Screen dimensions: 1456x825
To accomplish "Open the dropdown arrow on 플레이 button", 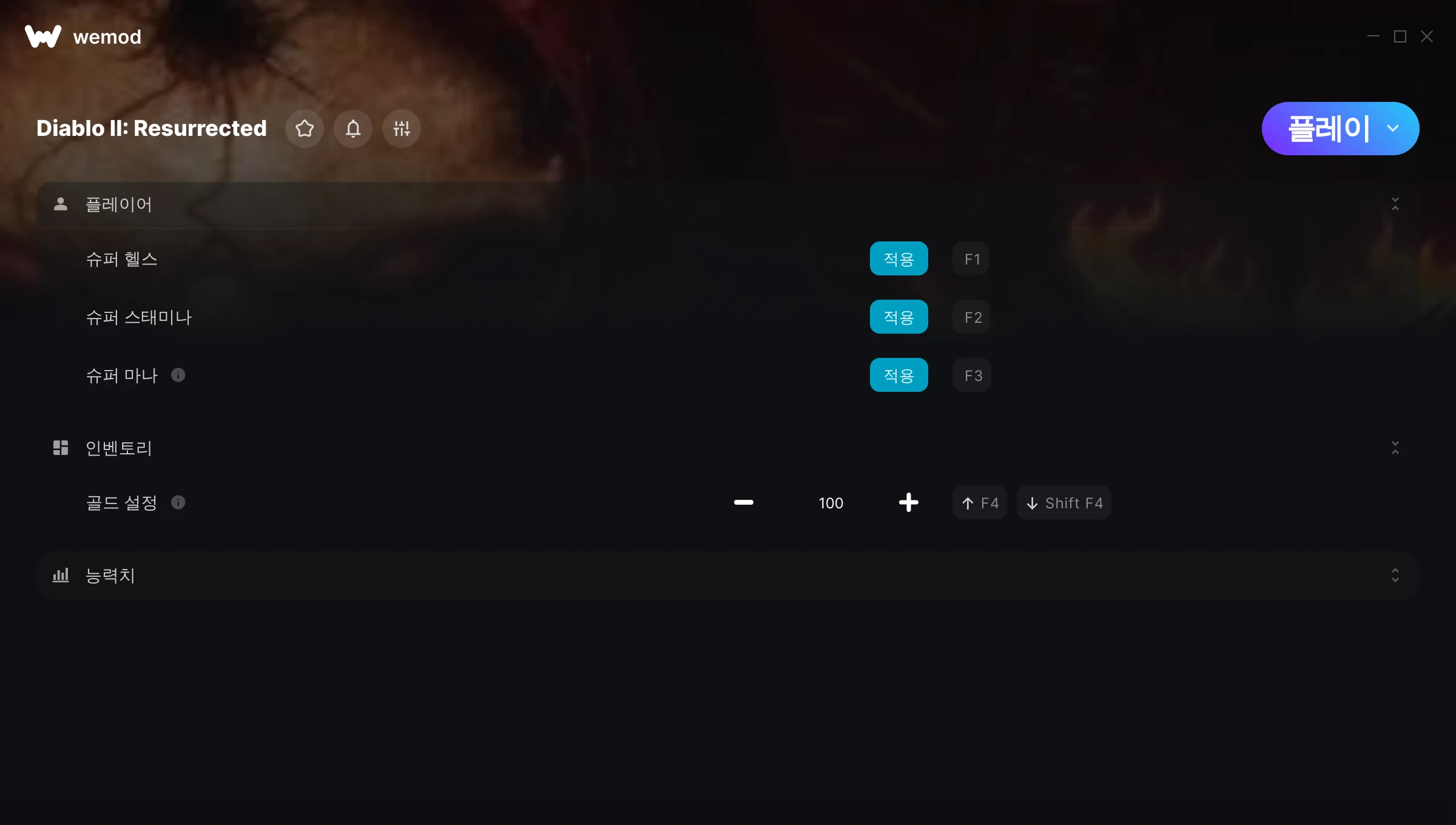I will coord(1393,129).
